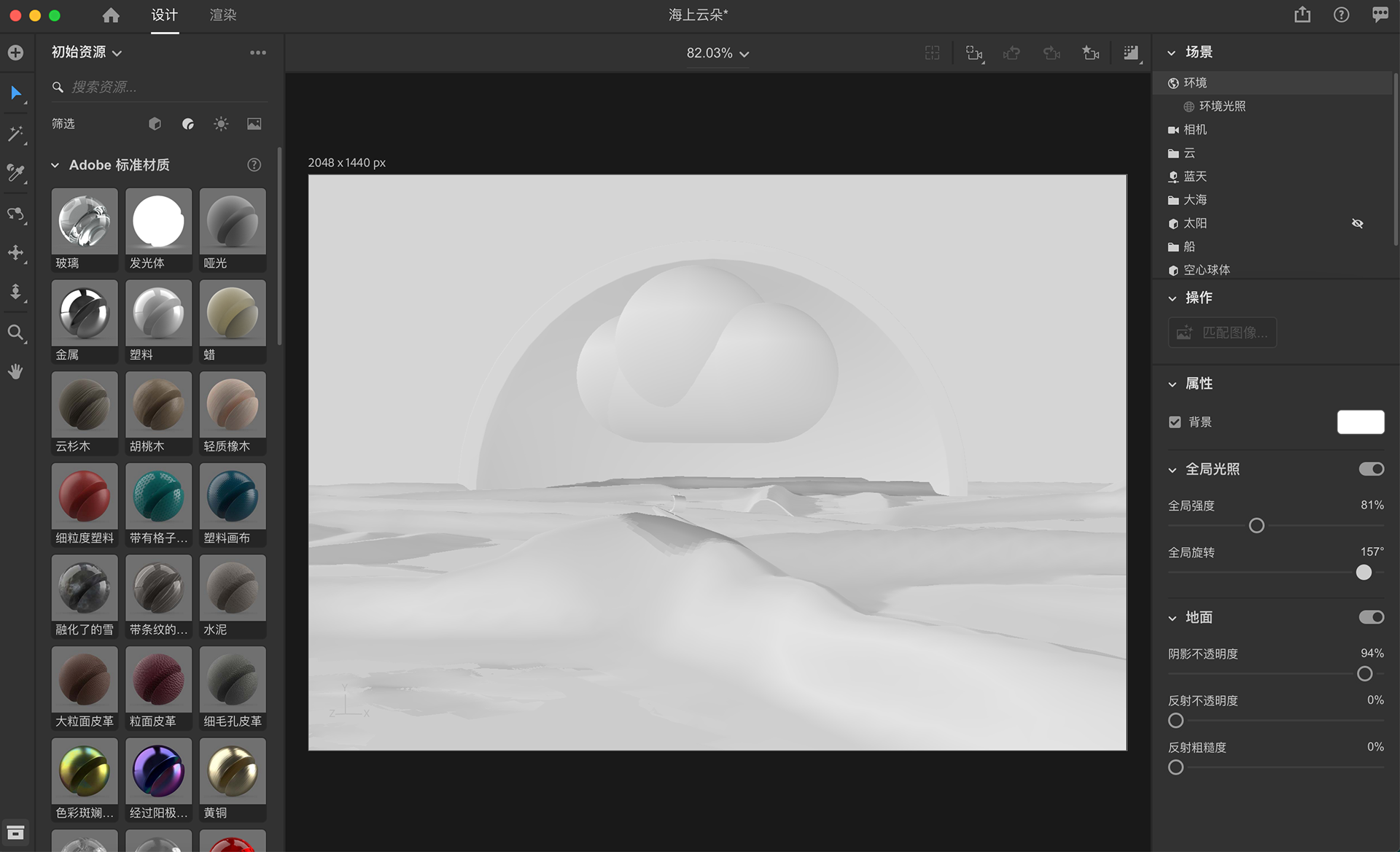Filter assets by materials icon

coord(188,124)
